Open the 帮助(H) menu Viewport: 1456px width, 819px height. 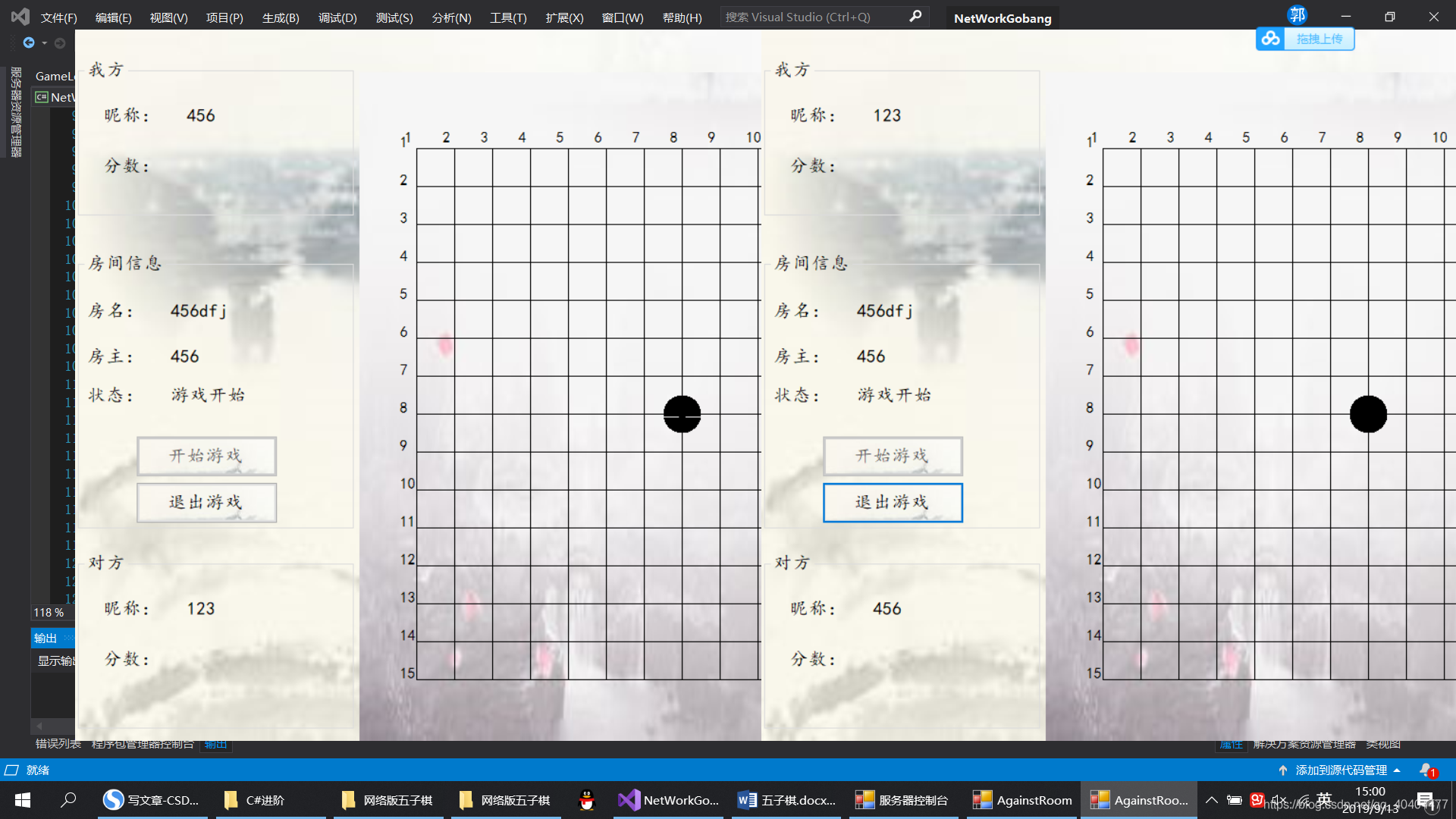tap(682, 17)
